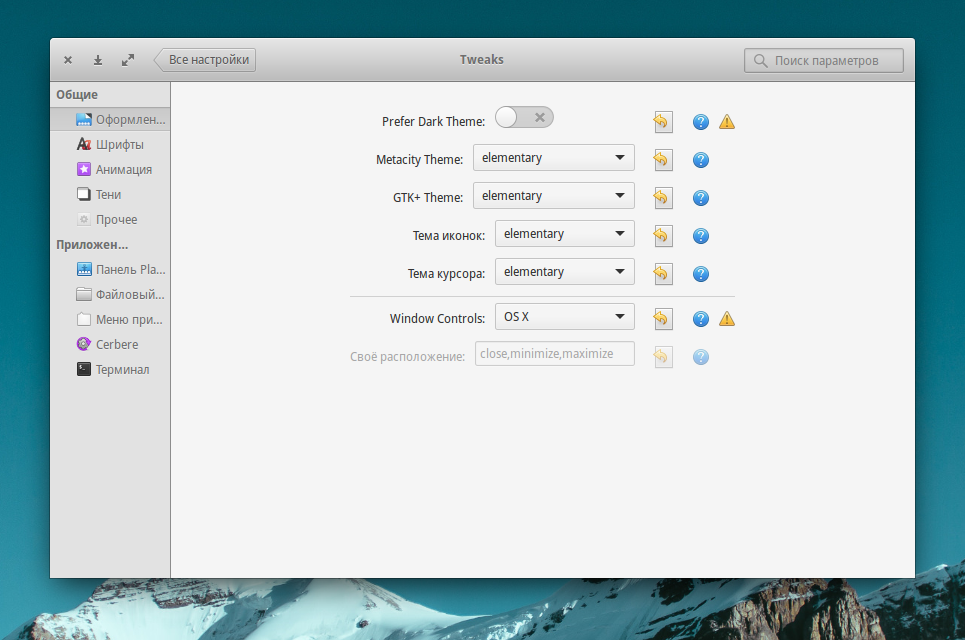Reset GTK+ Theme to default
This screenshot has height=640, width=965.
(x=663, y=198)
